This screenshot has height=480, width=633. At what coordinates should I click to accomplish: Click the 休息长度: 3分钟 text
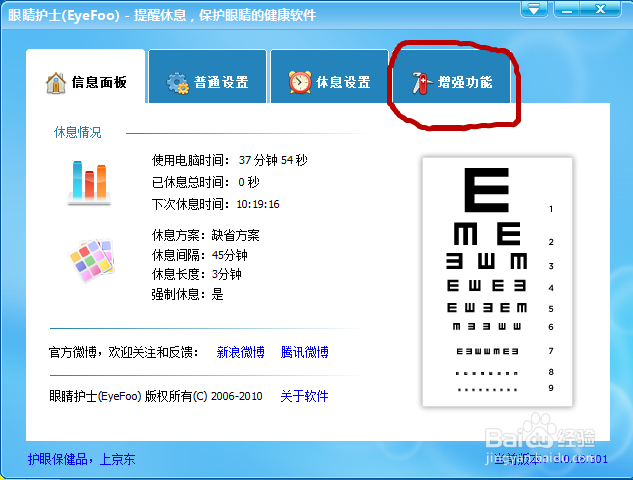pos(196,275)
